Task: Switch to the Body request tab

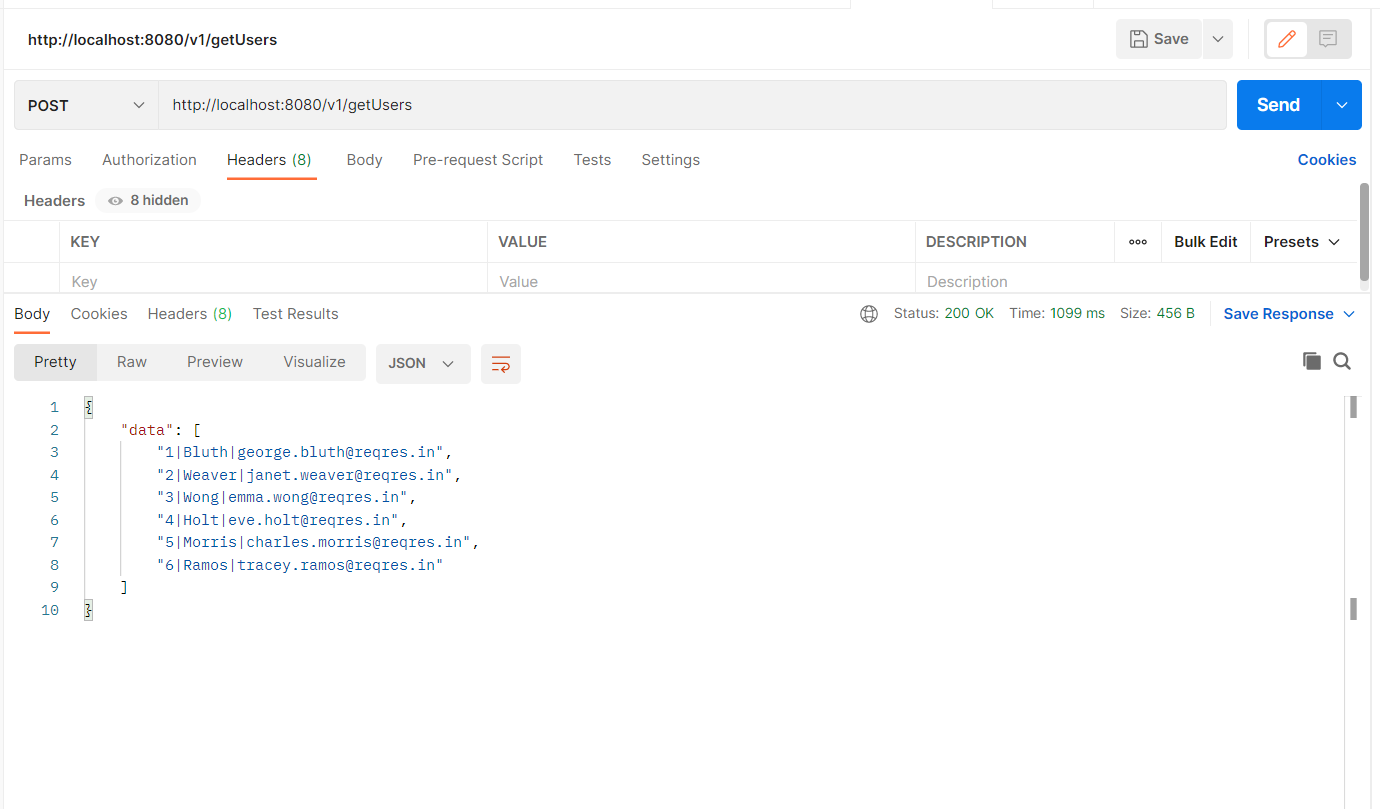Action: point(364,160)
